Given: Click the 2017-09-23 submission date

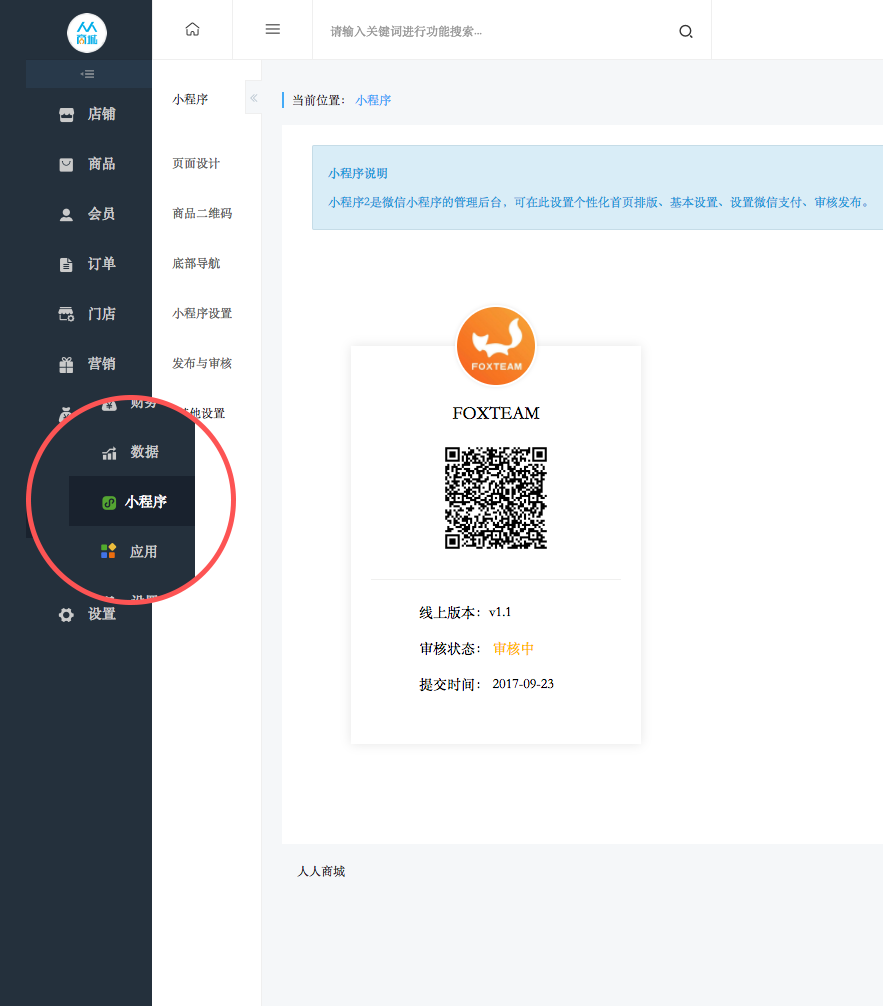Looking at the screenshot, I should coord(523,684).
